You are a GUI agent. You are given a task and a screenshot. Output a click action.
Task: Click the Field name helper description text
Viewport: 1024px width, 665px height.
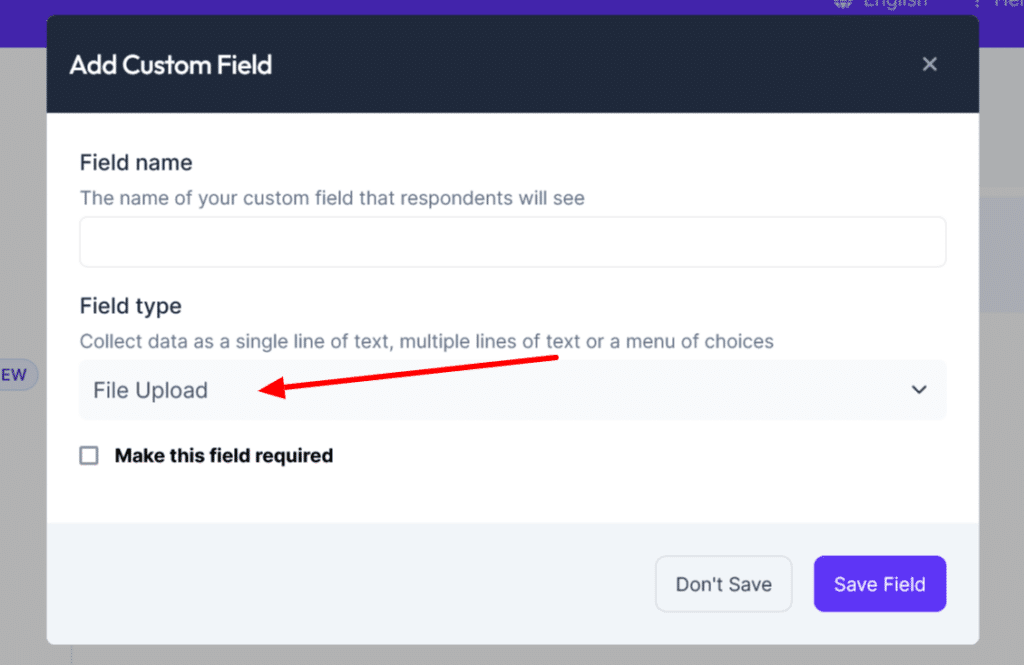pos(332,198)
